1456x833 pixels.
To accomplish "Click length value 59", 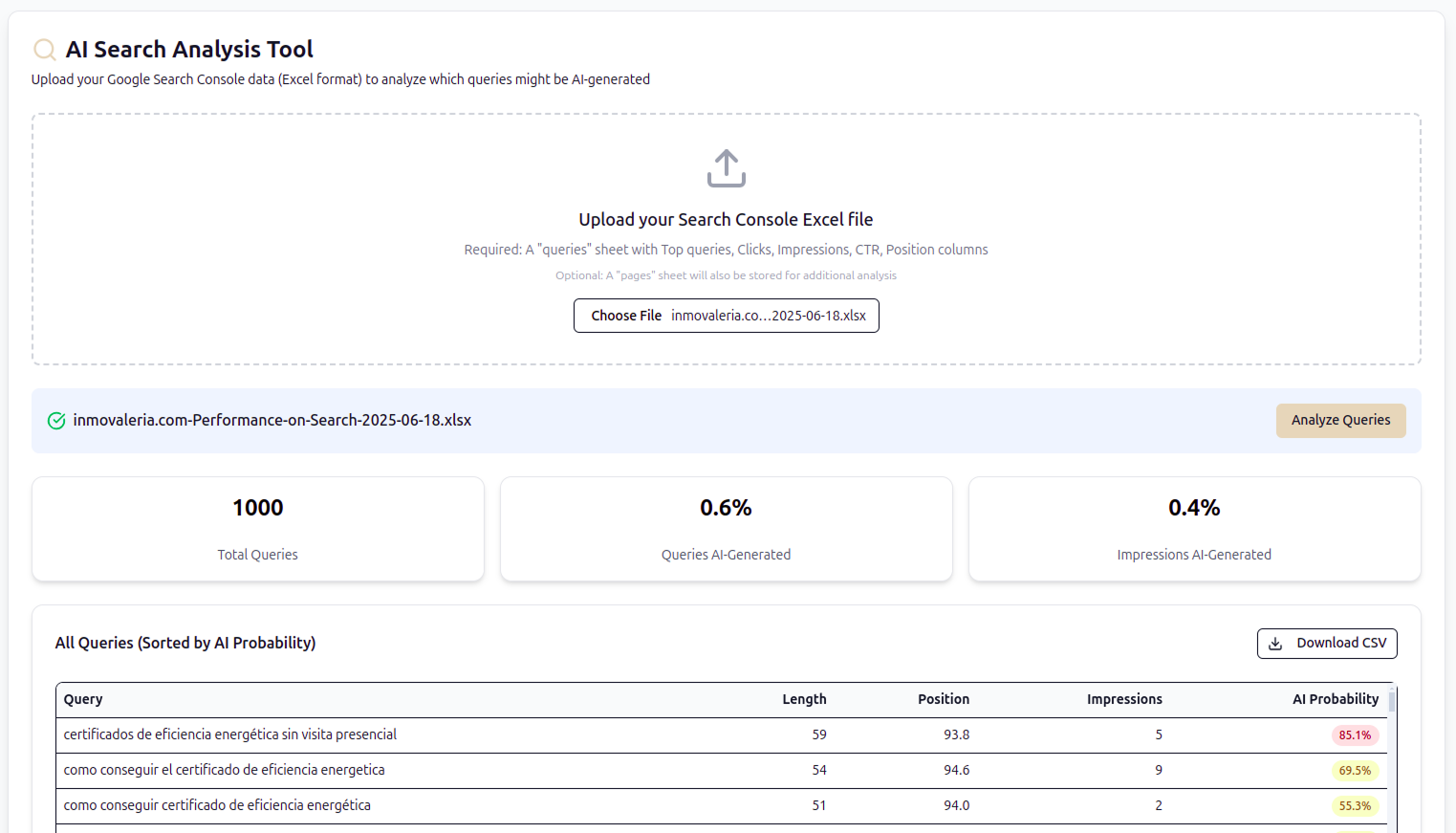I will click(x=819, y=734).
